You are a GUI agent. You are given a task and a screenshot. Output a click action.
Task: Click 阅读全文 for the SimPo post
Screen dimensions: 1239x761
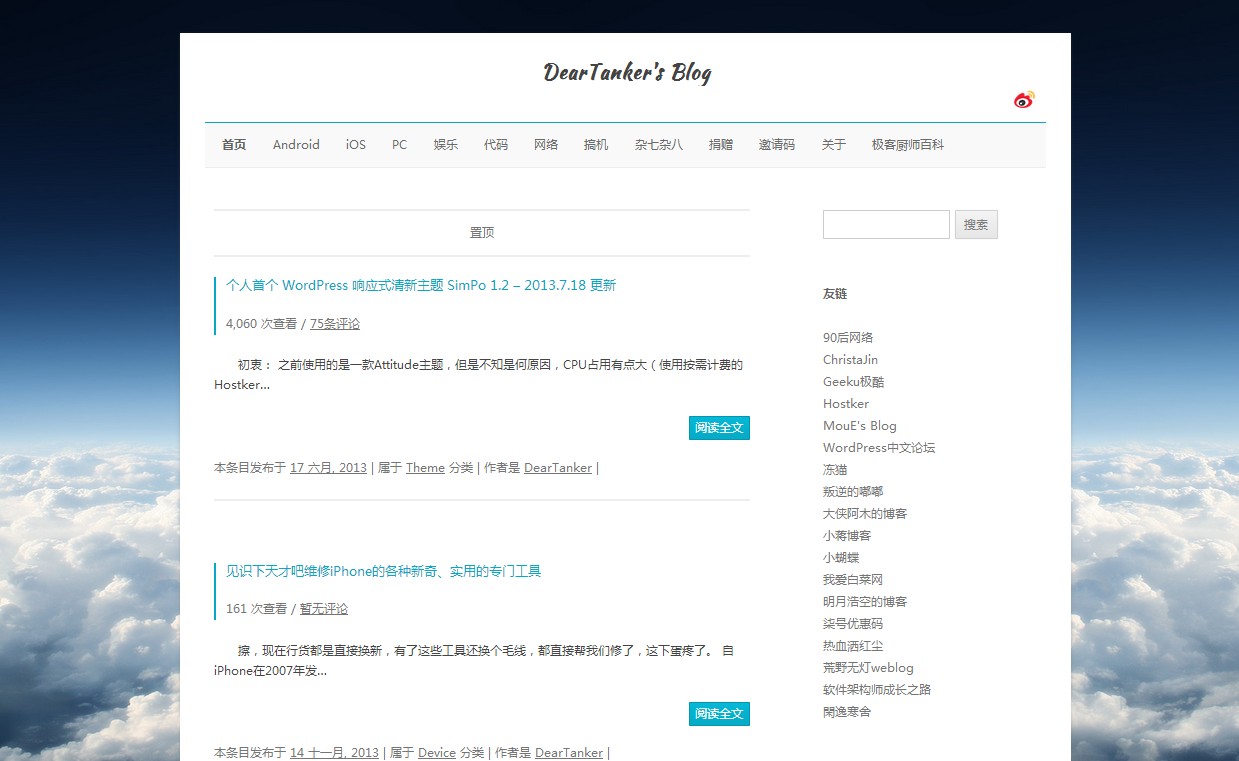[719, 428]
